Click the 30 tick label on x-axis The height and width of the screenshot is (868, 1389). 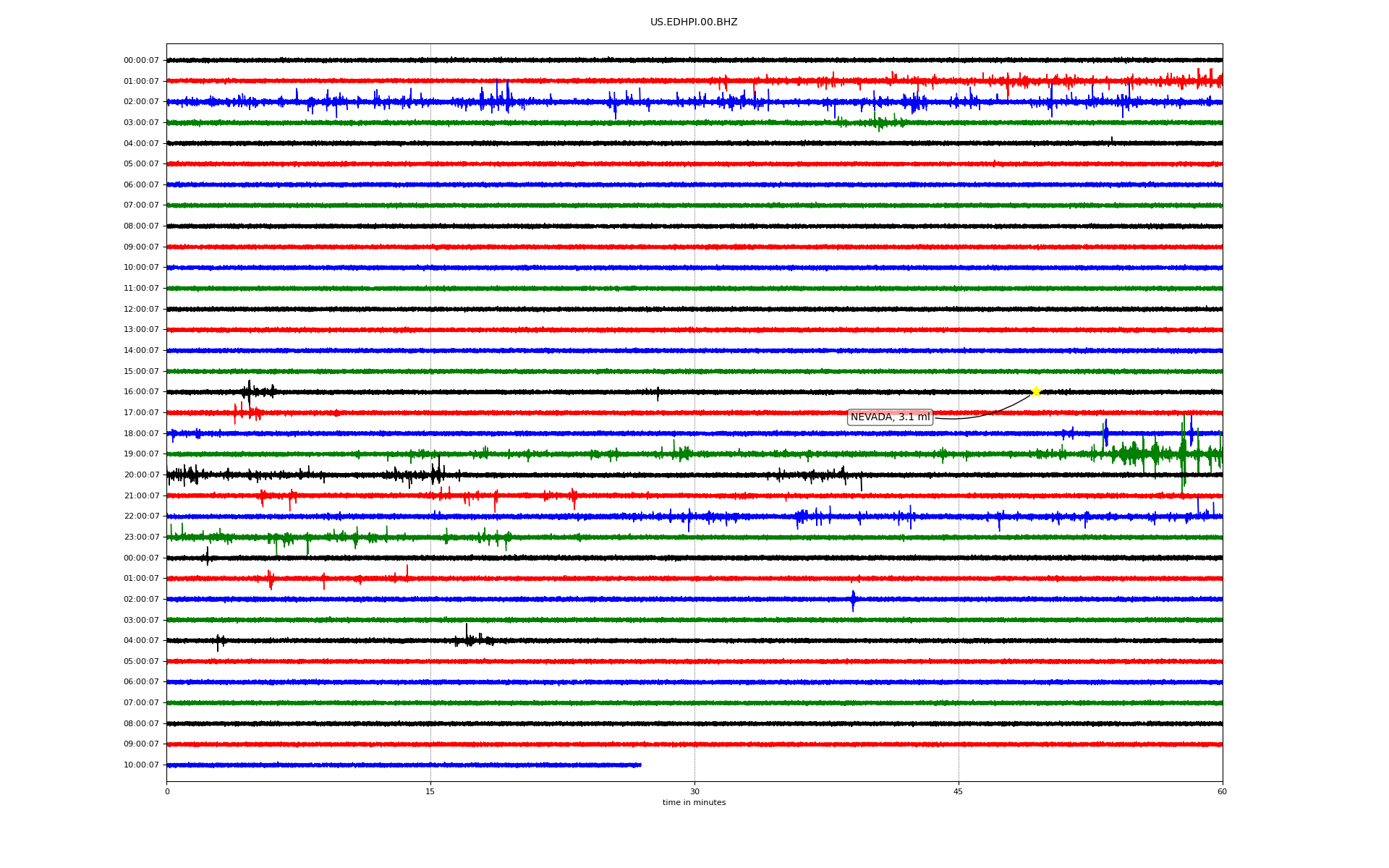pos(694,791)
